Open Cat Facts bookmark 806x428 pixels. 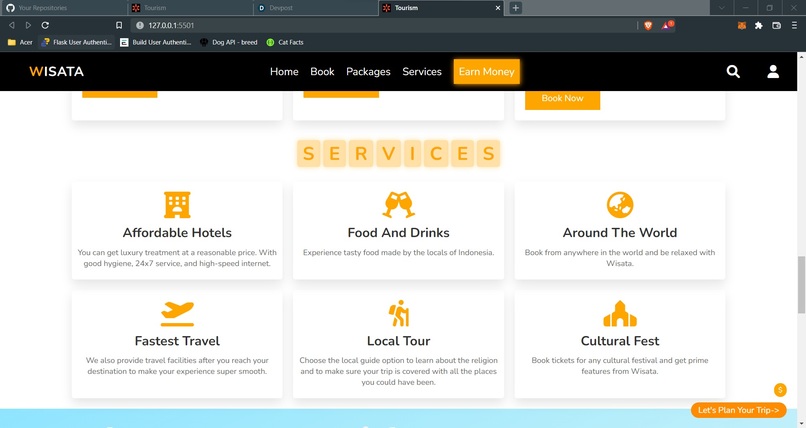tap(285, 42)
